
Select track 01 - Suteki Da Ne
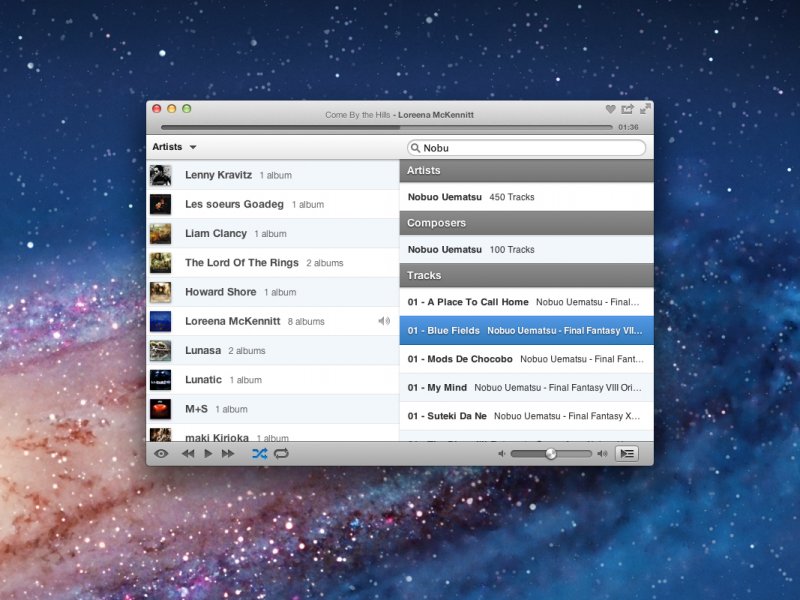click(x=527, y=416)
